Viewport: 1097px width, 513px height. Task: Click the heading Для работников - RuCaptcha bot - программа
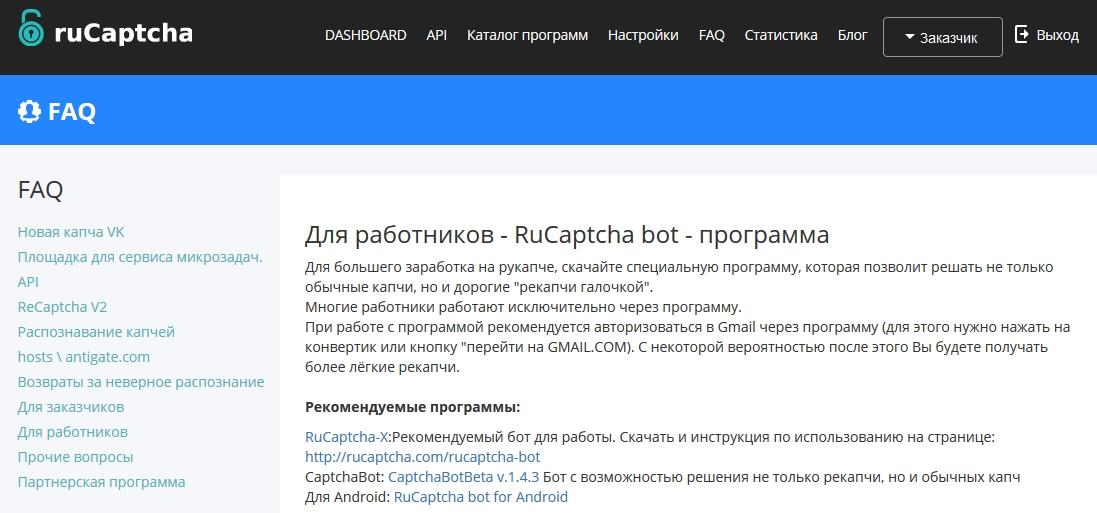click(567, 234)
